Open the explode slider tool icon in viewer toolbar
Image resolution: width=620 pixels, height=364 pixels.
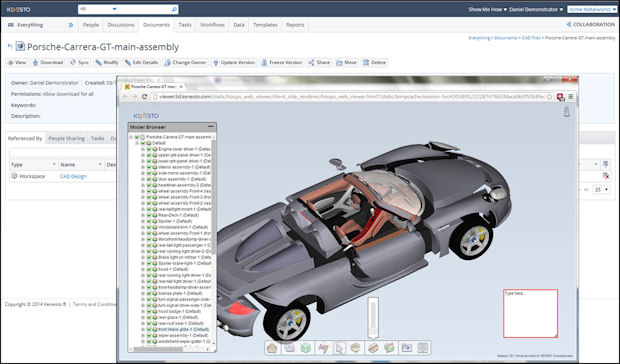pyautogui.click(x=373, y=348)
